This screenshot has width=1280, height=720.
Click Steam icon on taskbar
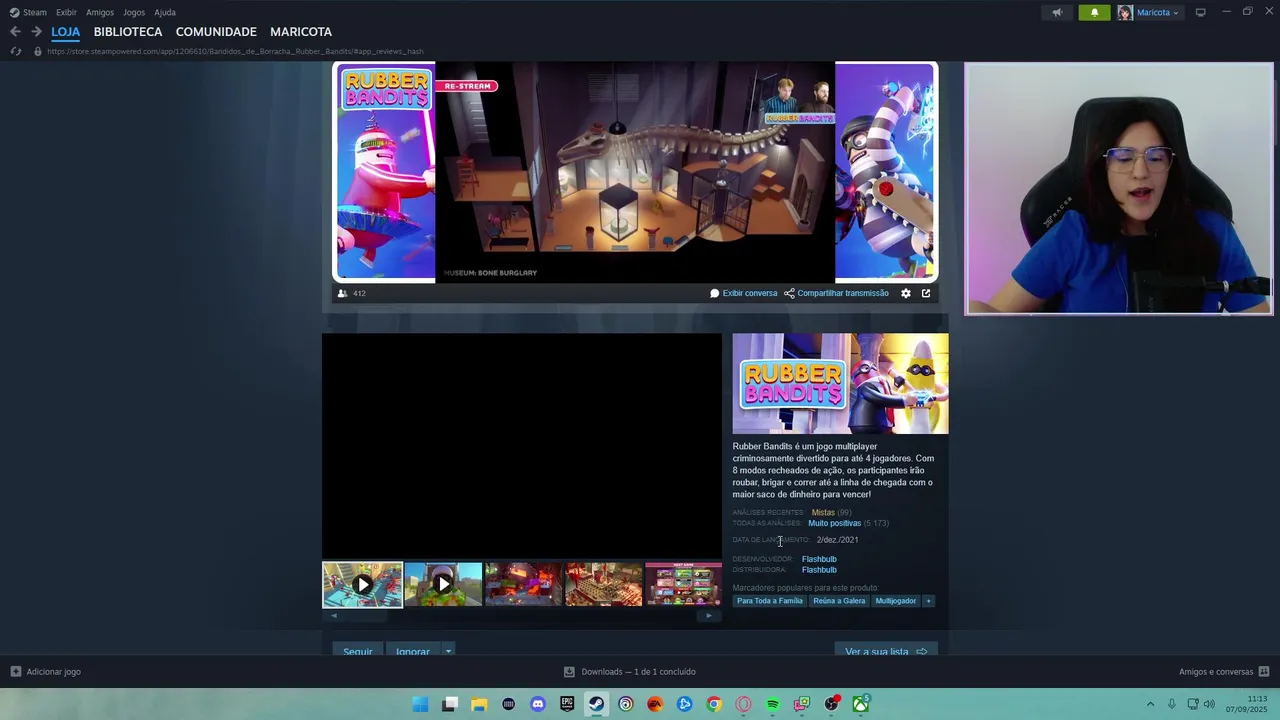pos(596,704)
